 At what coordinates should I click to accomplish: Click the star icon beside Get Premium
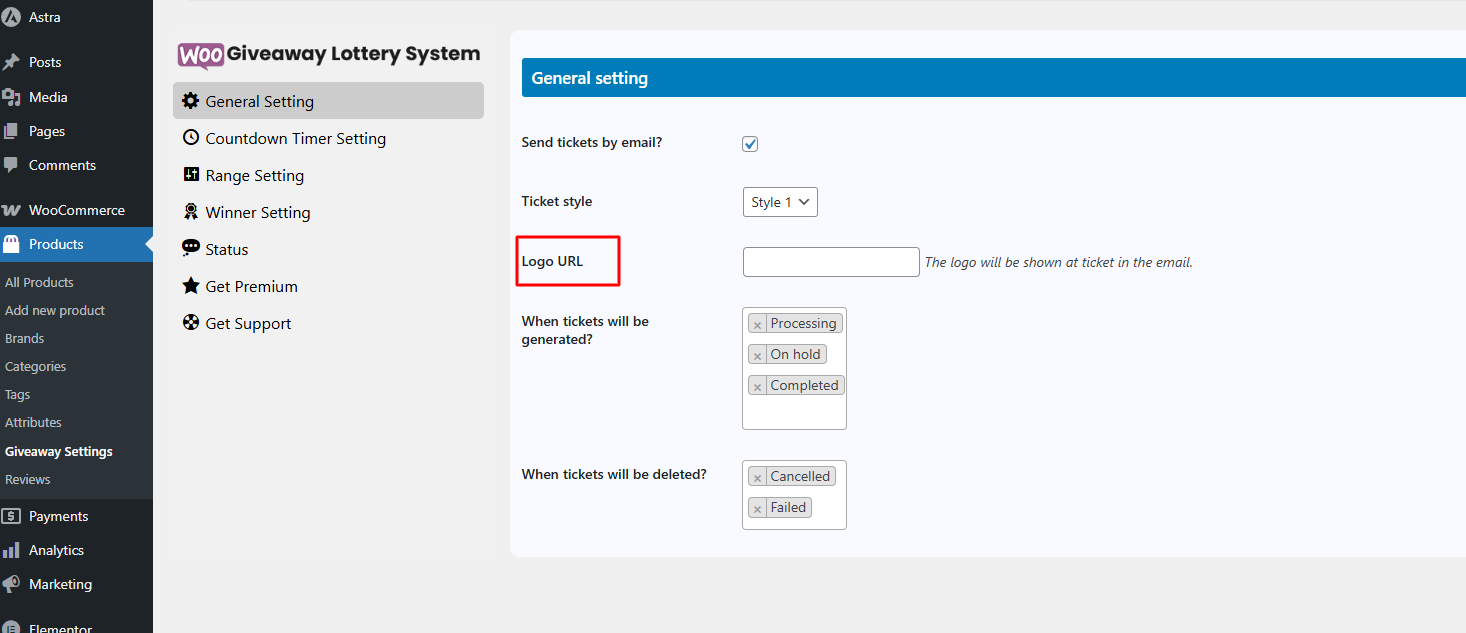190,286
